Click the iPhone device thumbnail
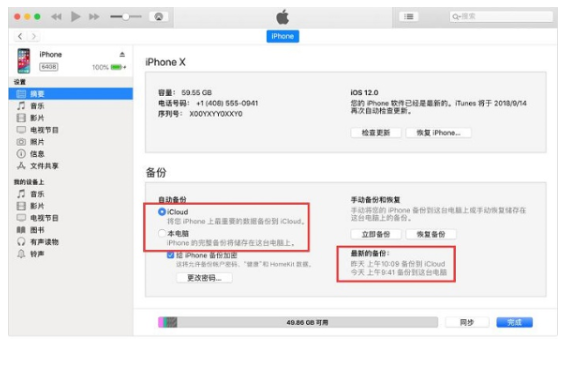Image resolution: width=562 pixels, height=378 pixels. (x=24, y=61)
